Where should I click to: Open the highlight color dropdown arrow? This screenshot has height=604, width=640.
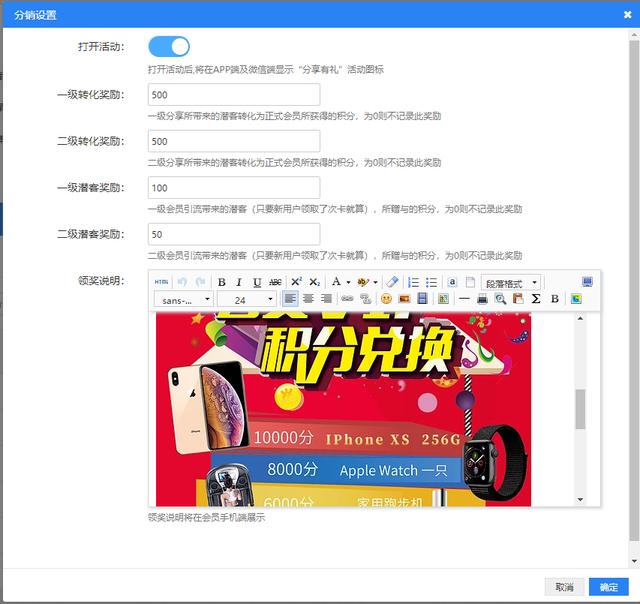point(376,282)
